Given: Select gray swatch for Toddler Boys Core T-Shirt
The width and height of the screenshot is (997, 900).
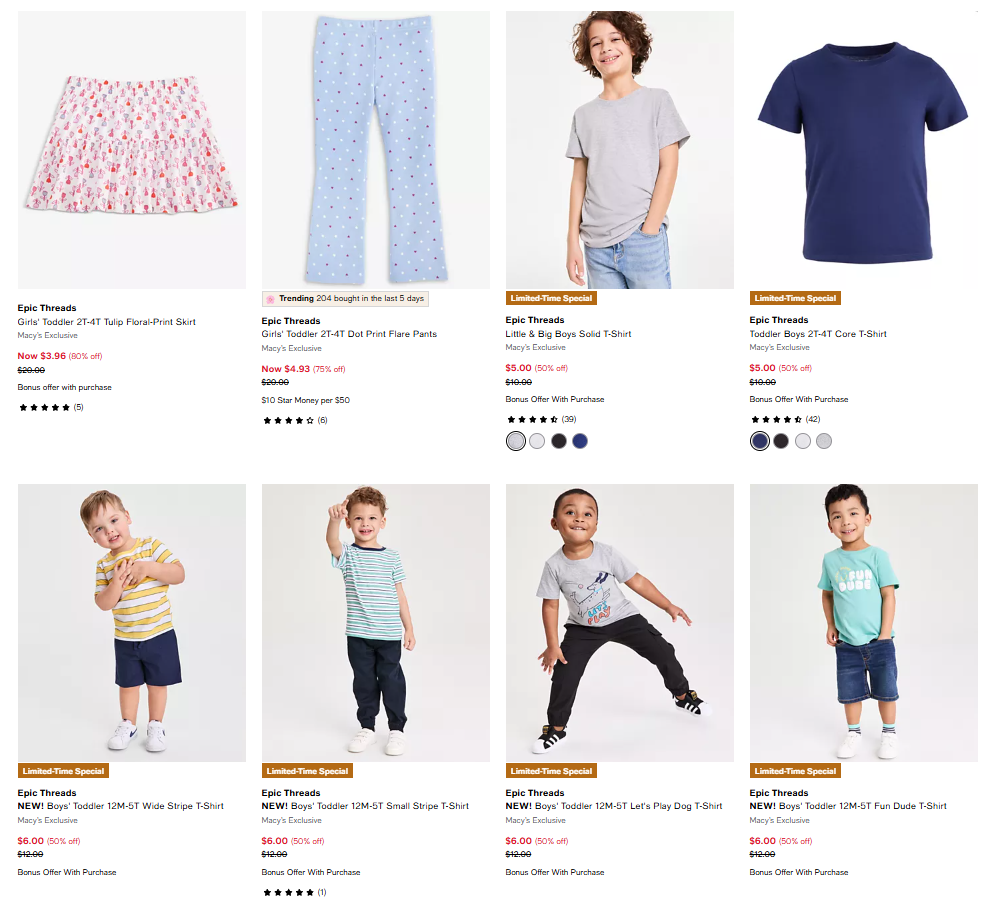Looking at the screenshot, I should pyautogui.click(x=824, y=441).
